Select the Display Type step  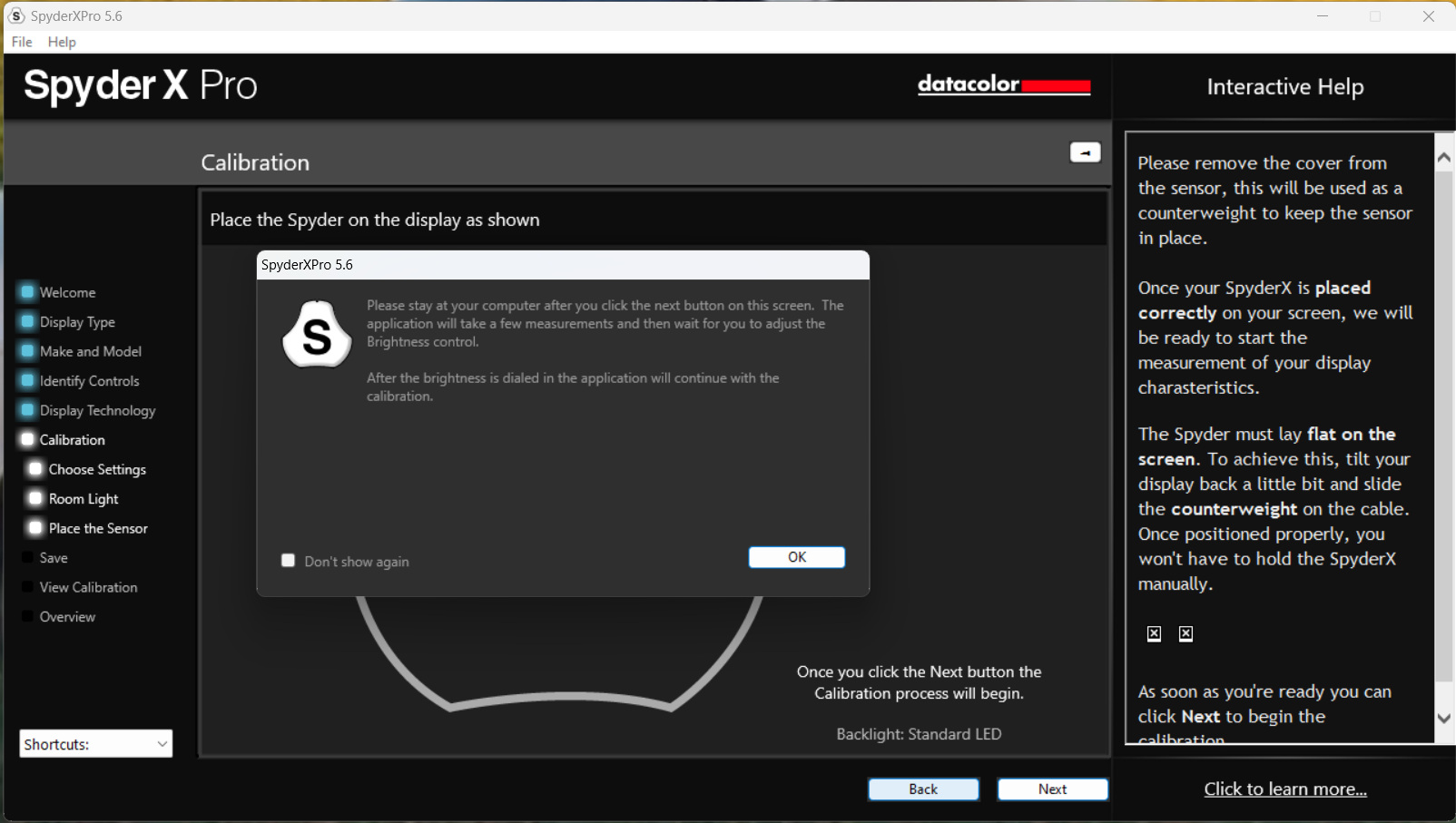[77, 322]
